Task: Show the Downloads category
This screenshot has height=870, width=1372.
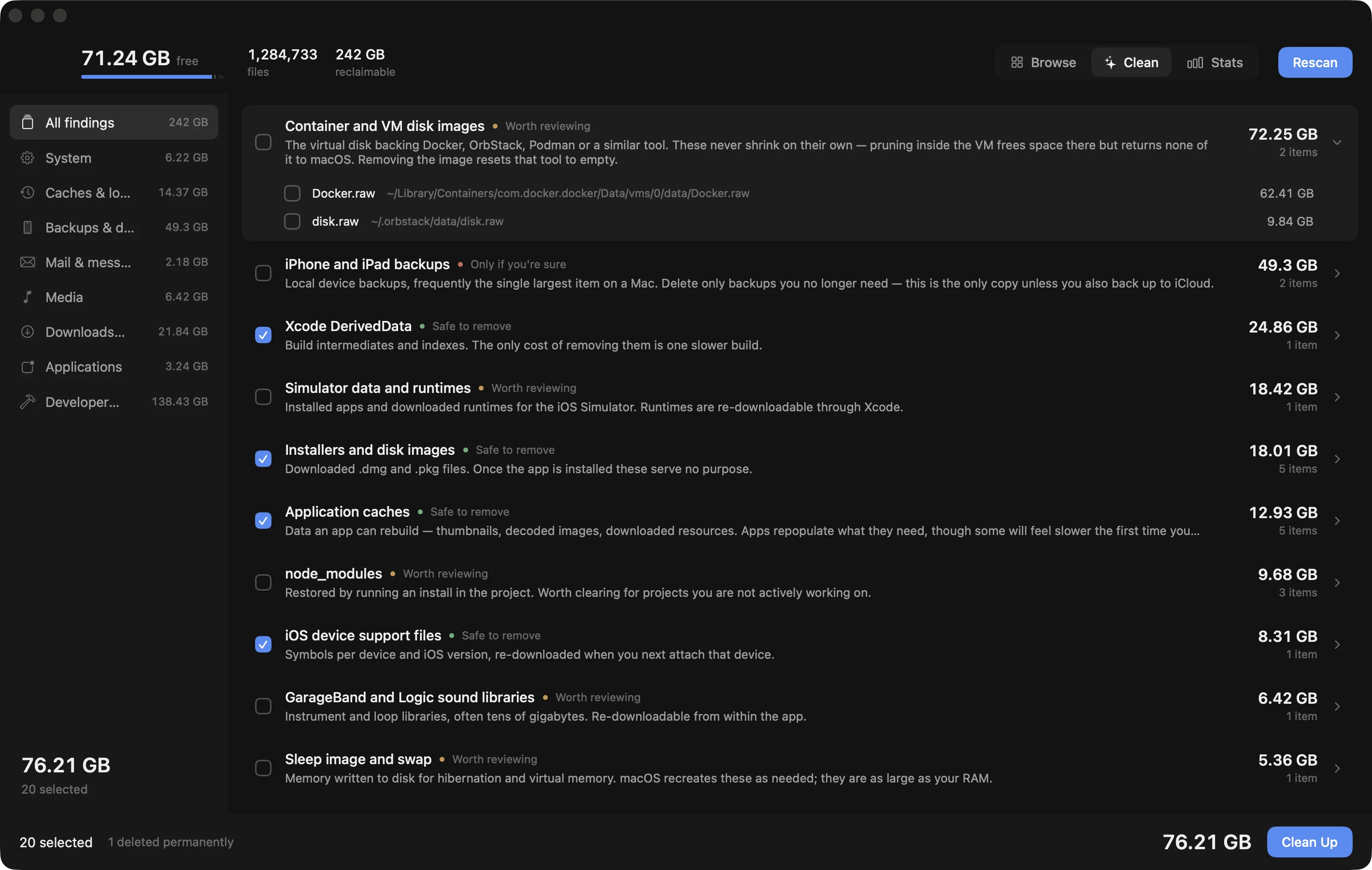Action: click(x=114, y=332)
